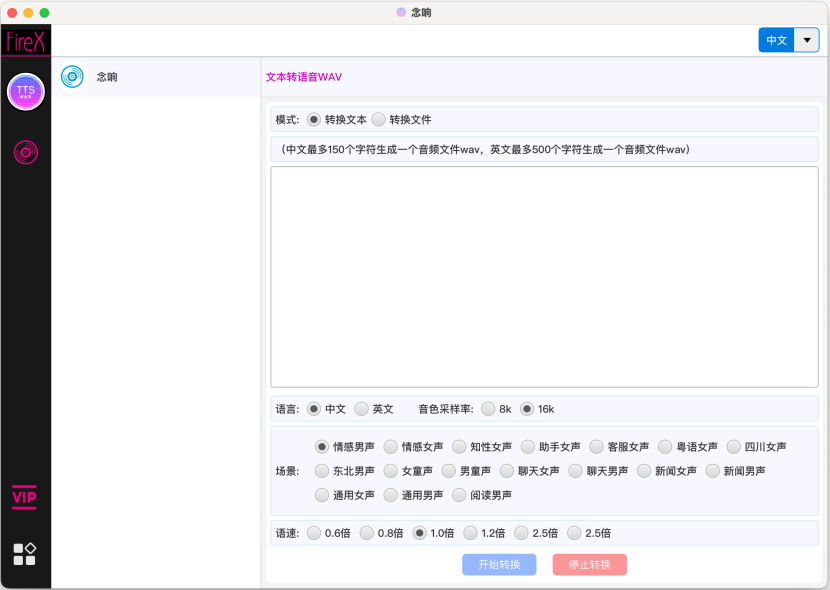This screenshot has width=830, height=590.
Task: Open the apps grid icon in sidebar
Action: [x=24, y=554]
